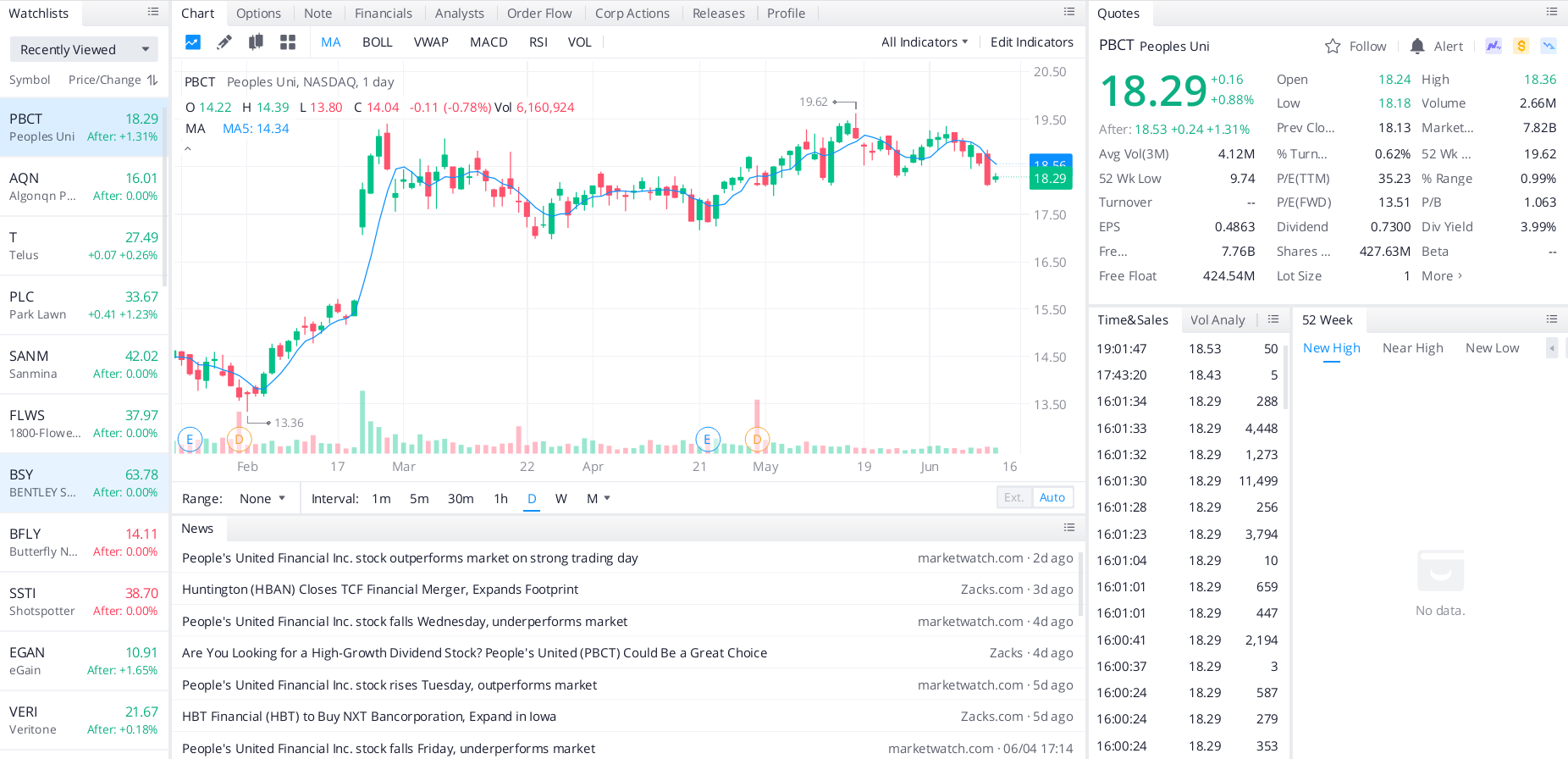Toggle the MACD indicator

(489, 42)
